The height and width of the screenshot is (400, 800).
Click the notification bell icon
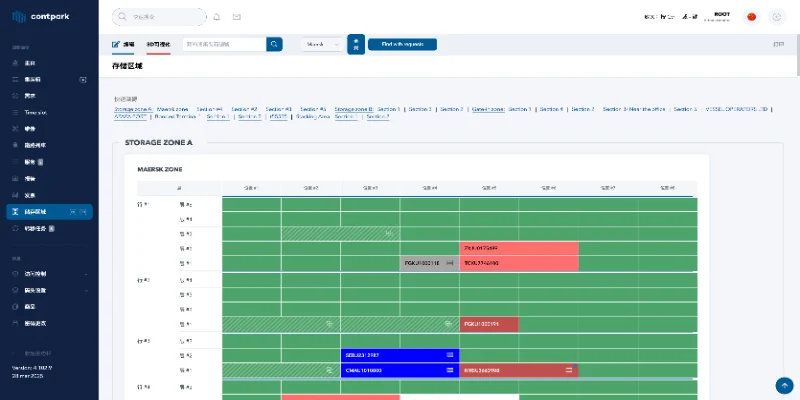[217, 17]
